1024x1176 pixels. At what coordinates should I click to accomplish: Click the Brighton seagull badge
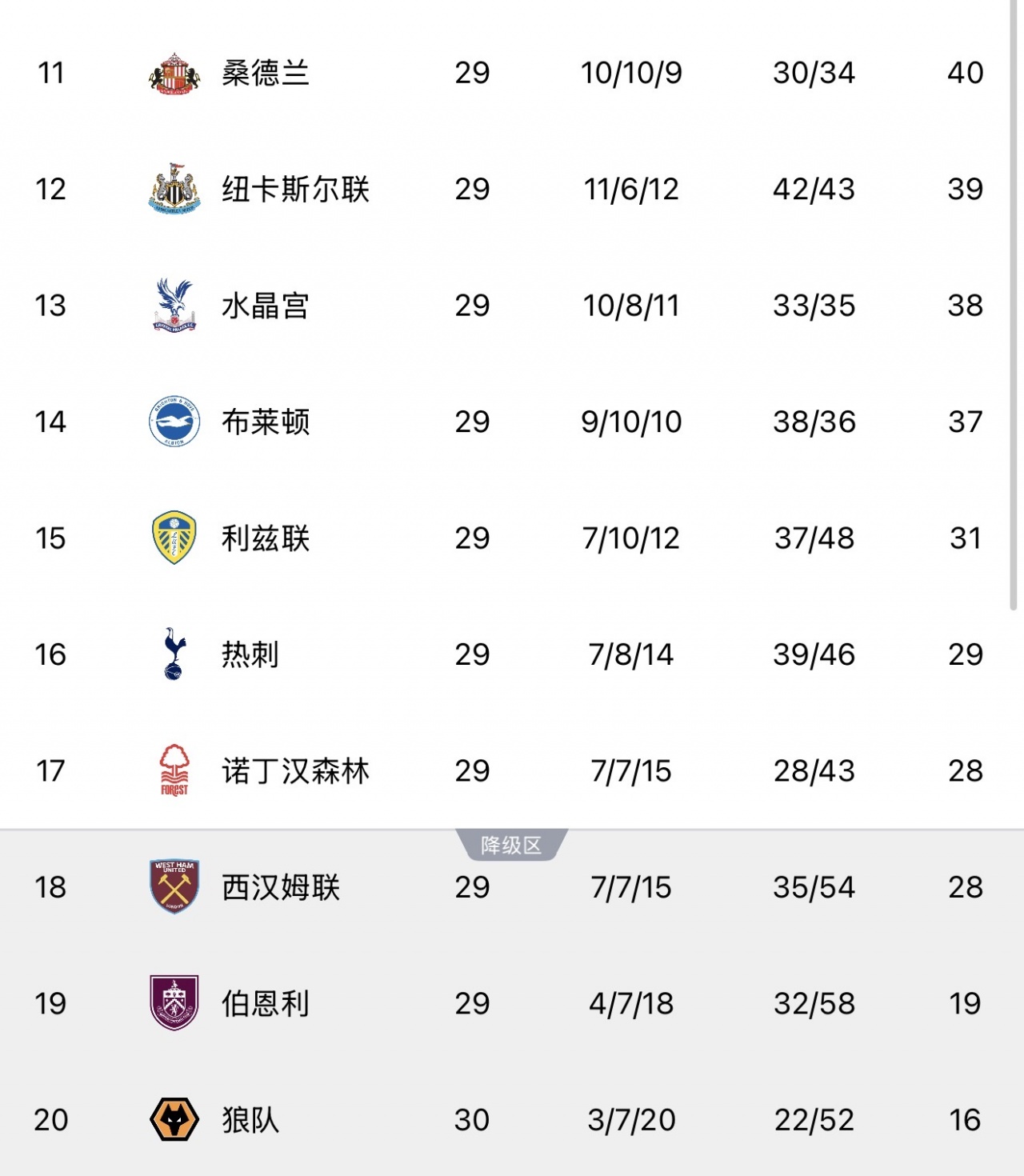point(174,422)
